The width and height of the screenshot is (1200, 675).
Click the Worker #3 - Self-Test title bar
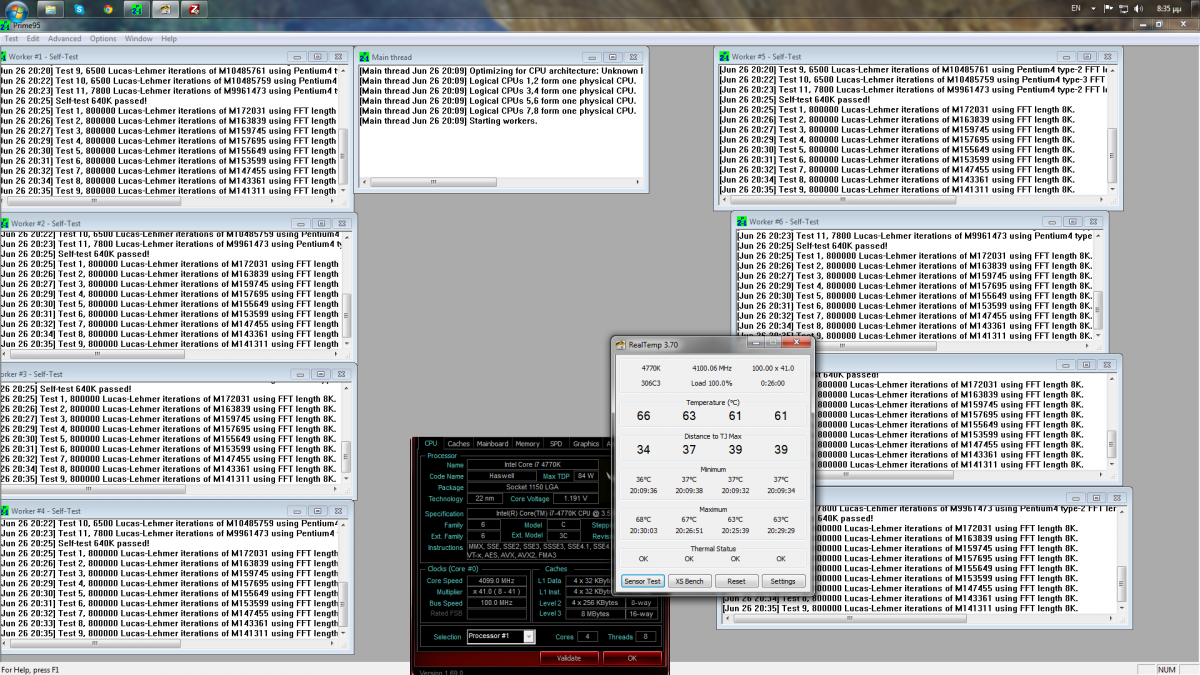tap(176, 374)
